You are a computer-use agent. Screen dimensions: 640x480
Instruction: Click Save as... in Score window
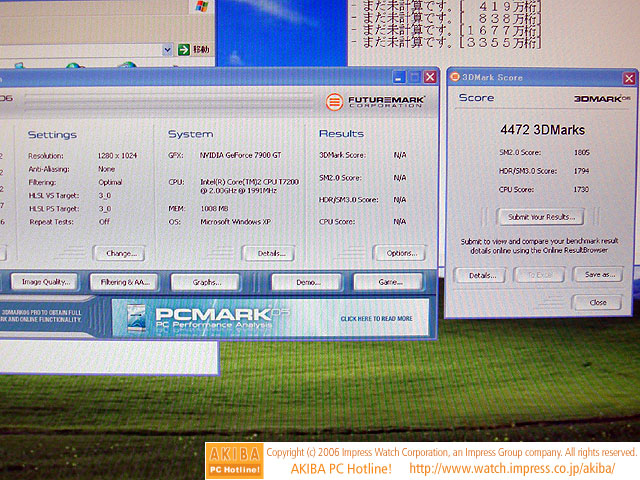coord(599,274)
